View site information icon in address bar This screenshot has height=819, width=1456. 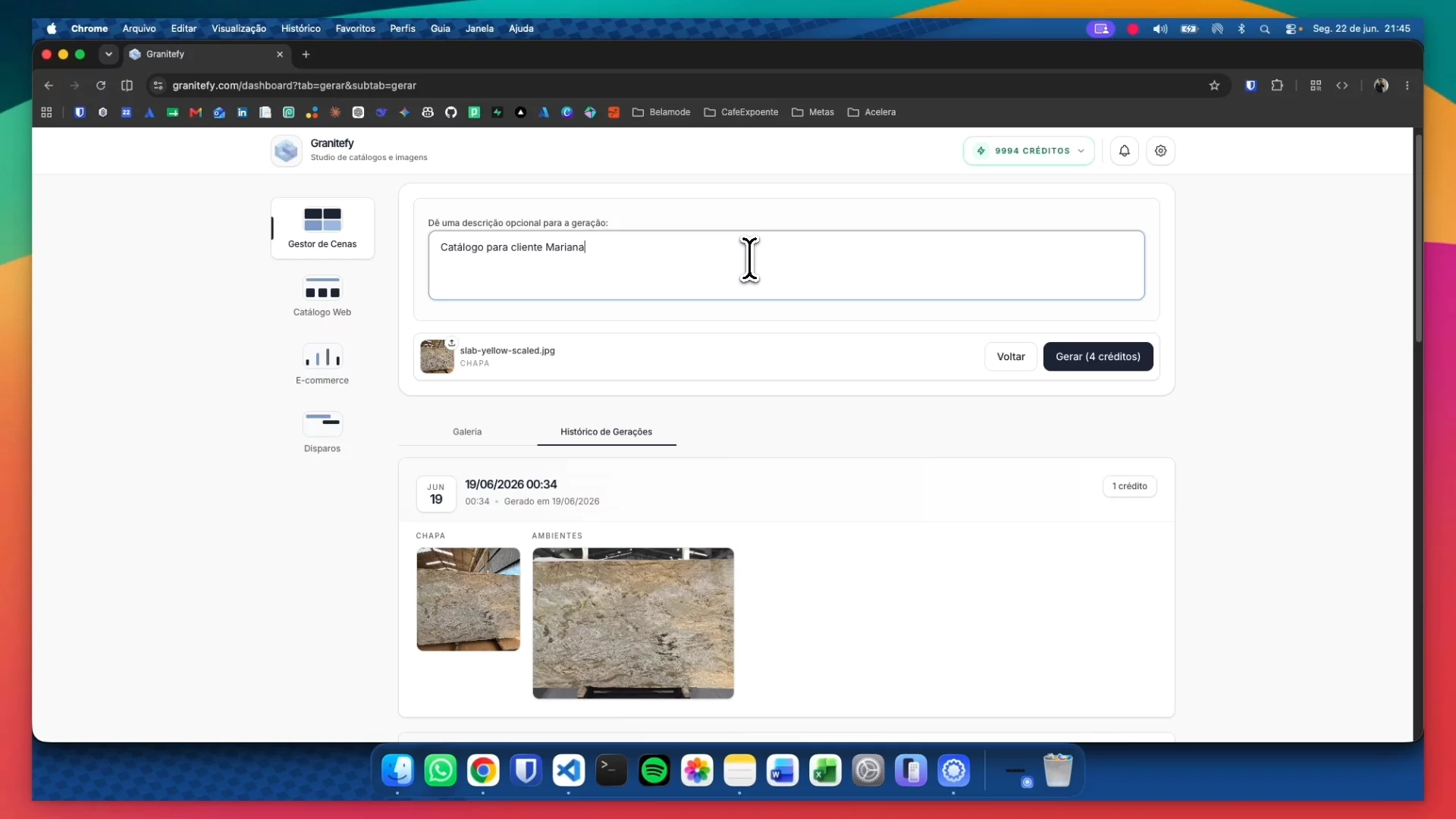coord(158,86)
